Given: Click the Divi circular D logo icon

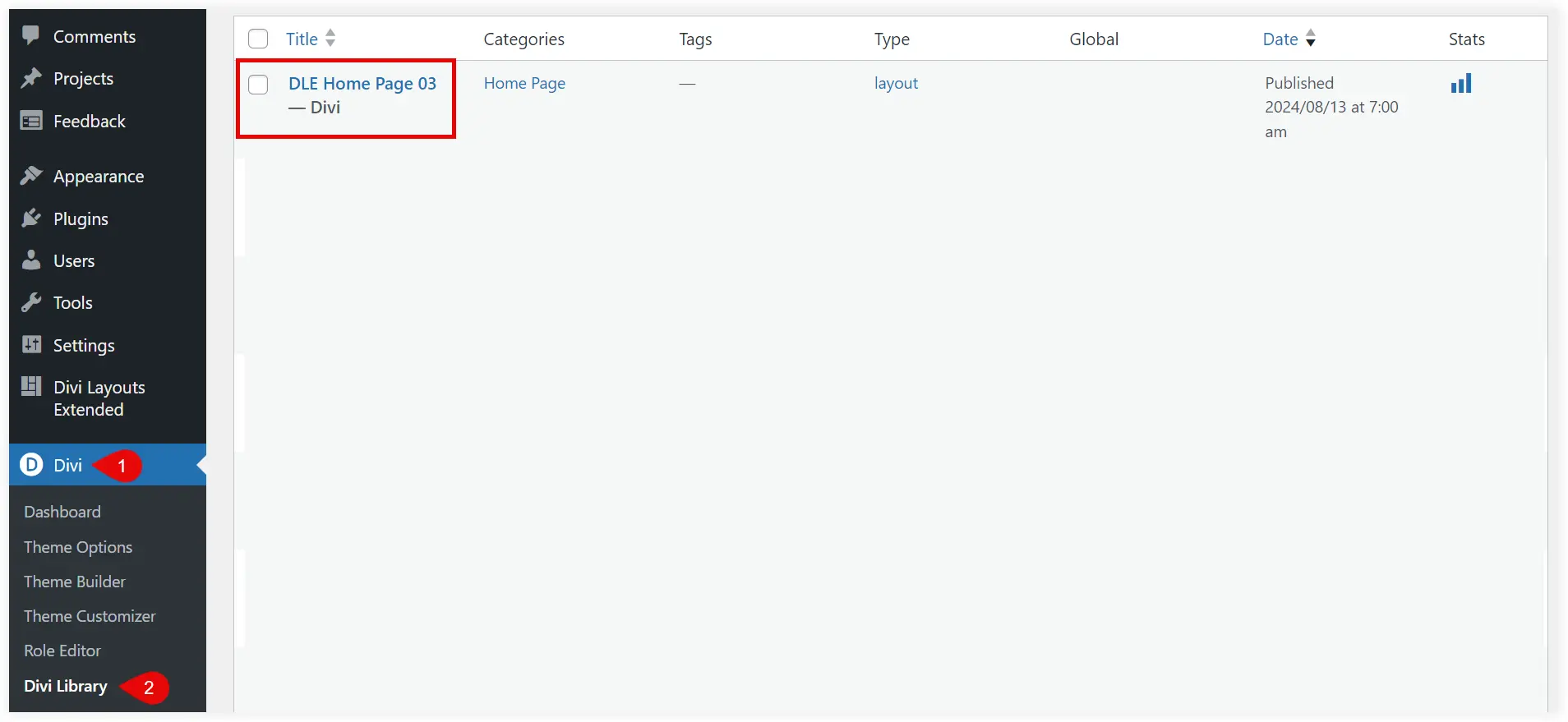Looking at the screenshot, I should 31,465.
